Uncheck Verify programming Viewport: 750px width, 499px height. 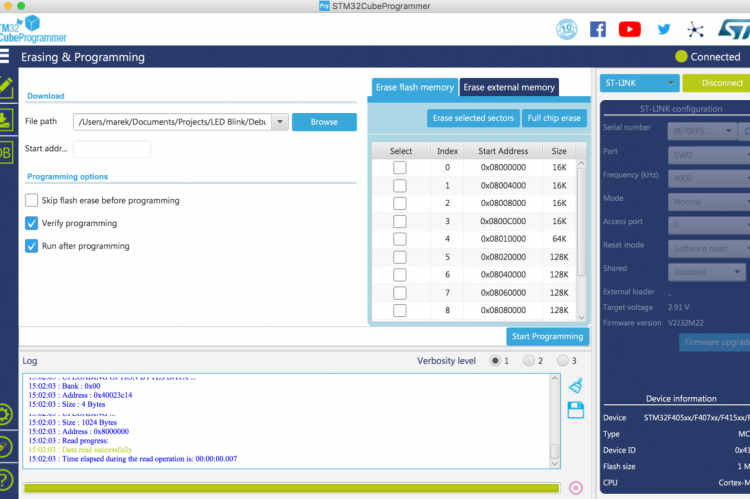click(32, 223)
